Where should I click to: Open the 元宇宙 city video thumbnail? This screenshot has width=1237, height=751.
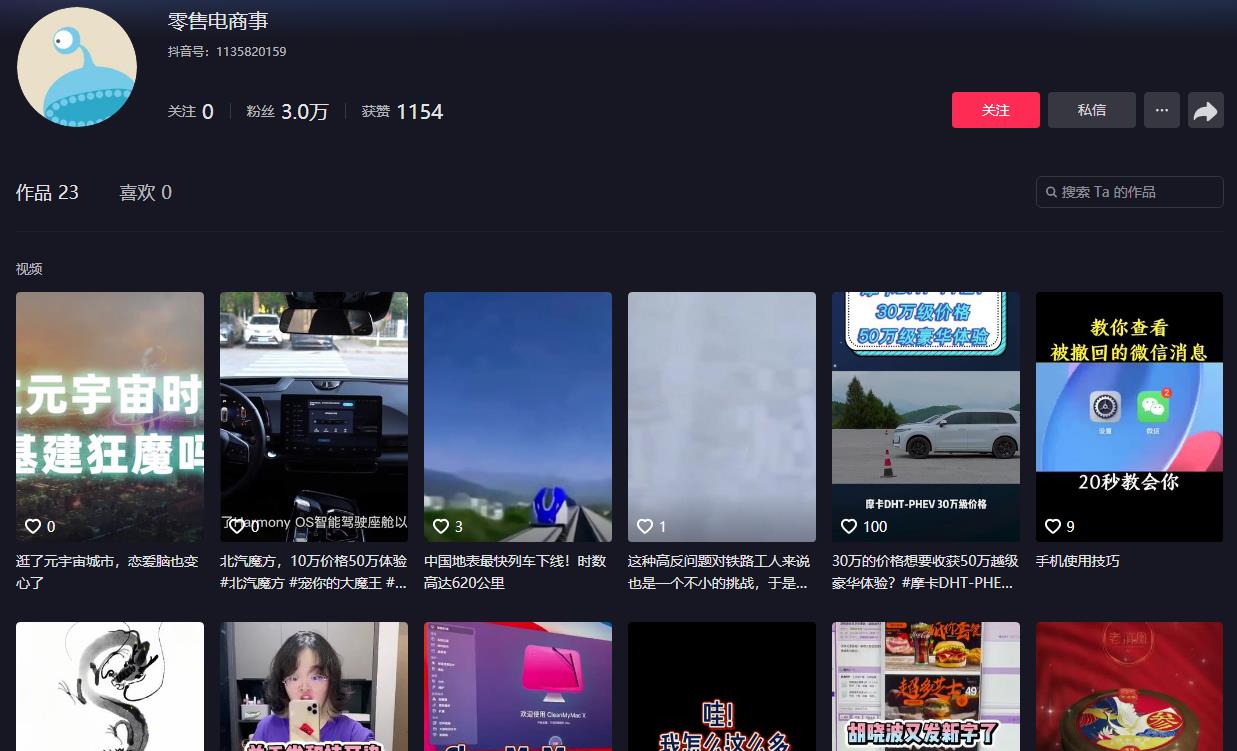click(x=110, y=417)
